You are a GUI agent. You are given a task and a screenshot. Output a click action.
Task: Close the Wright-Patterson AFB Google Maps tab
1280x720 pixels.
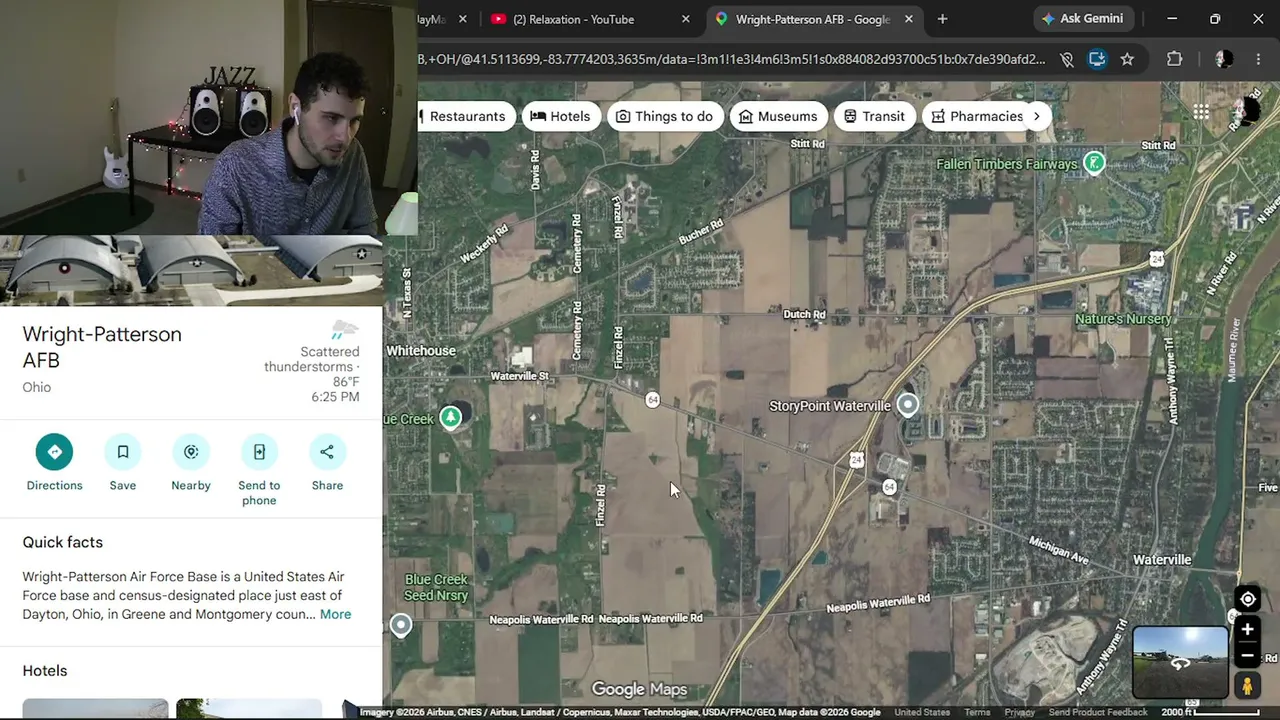909,19
